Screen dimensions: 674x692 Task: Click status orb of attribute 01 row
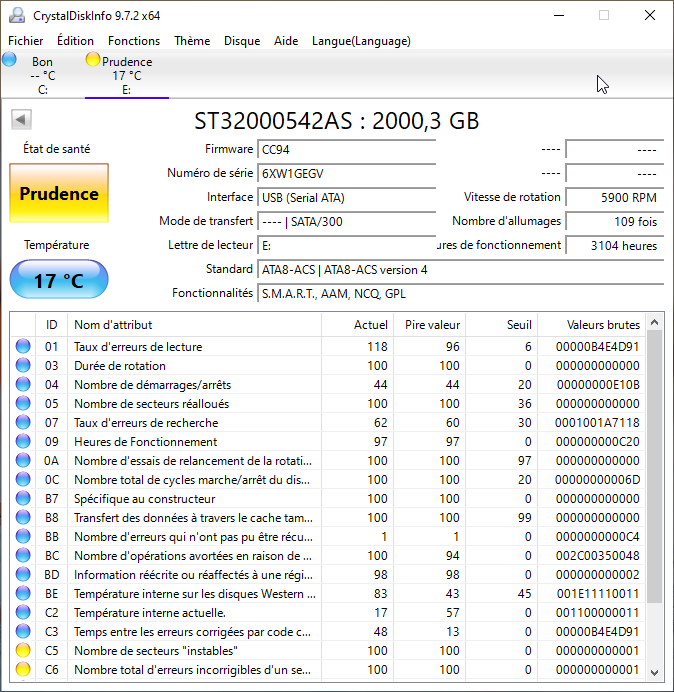(x=23, y=346)
